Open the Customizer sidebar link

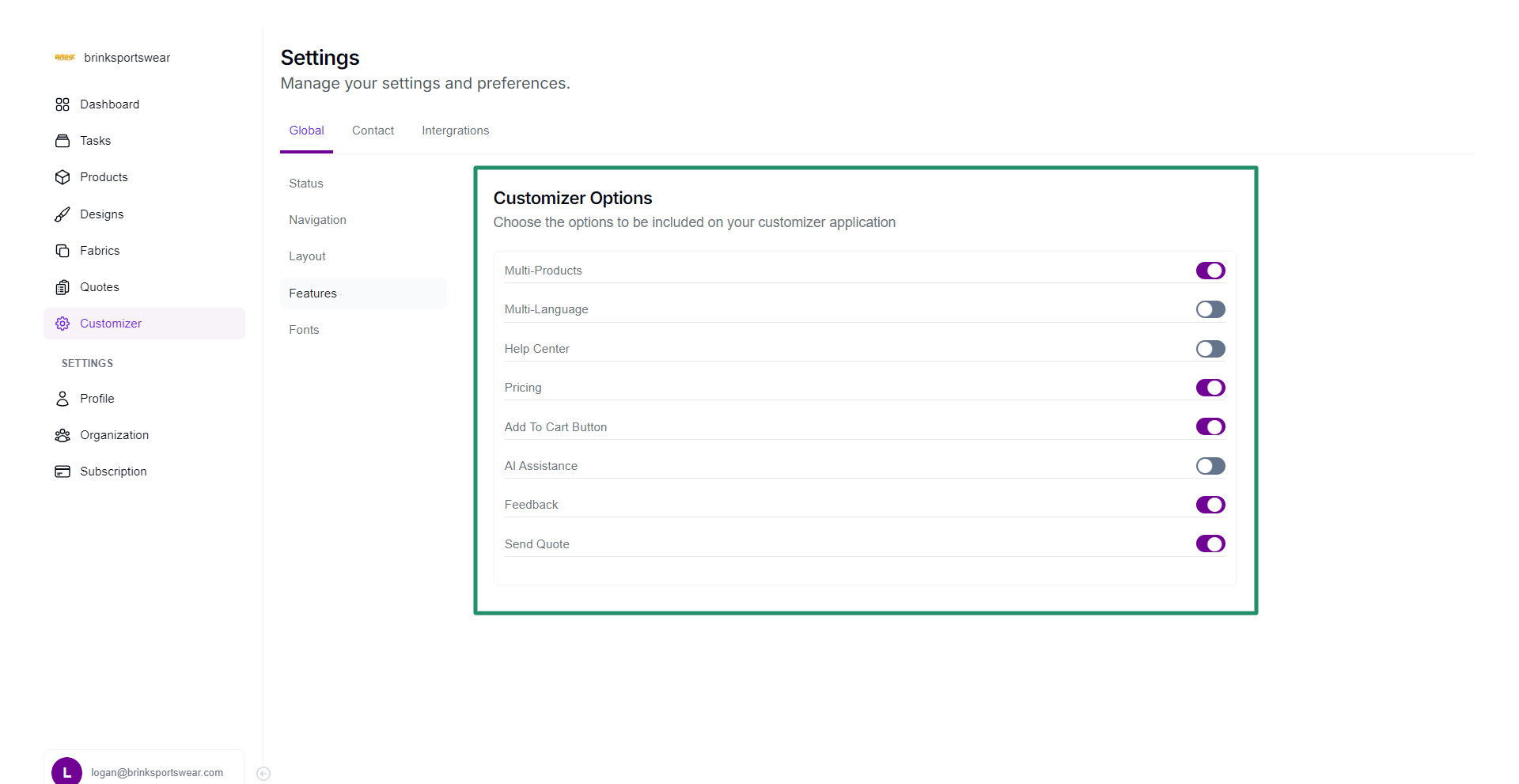[x=144, y=324]
